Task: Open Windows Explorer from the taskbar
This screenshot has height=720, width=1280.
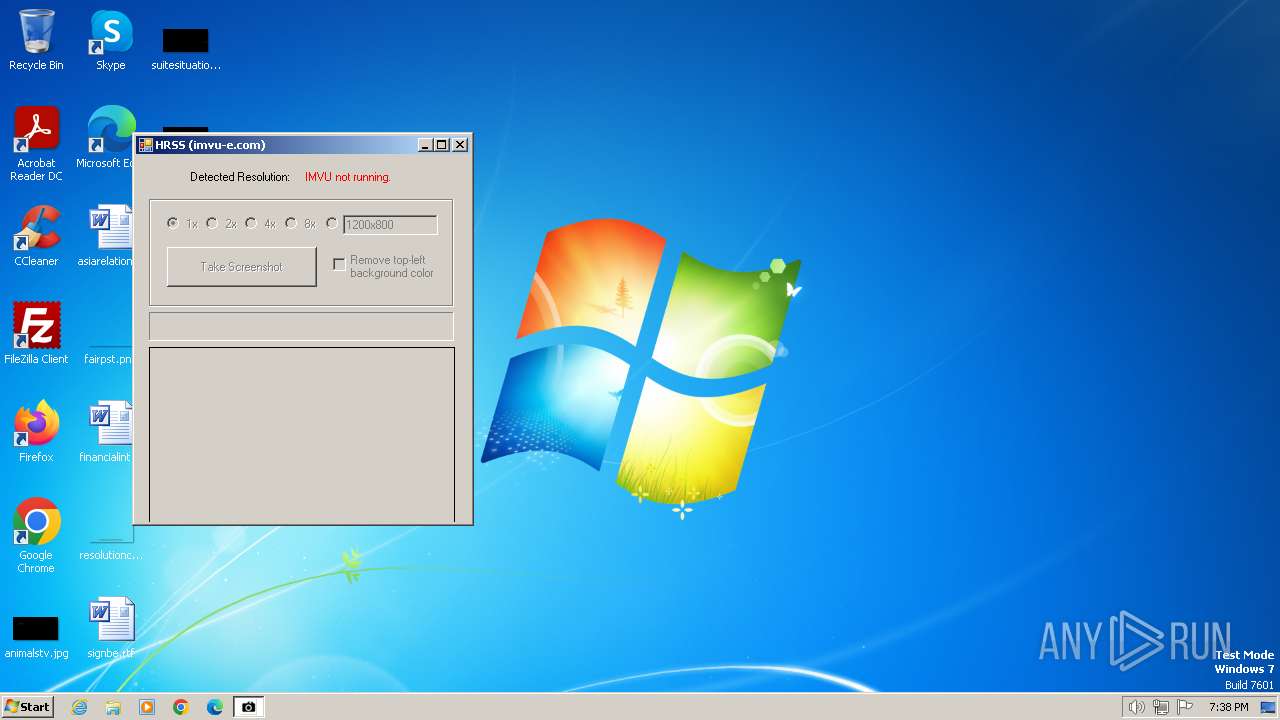Action: click(113, 707)
